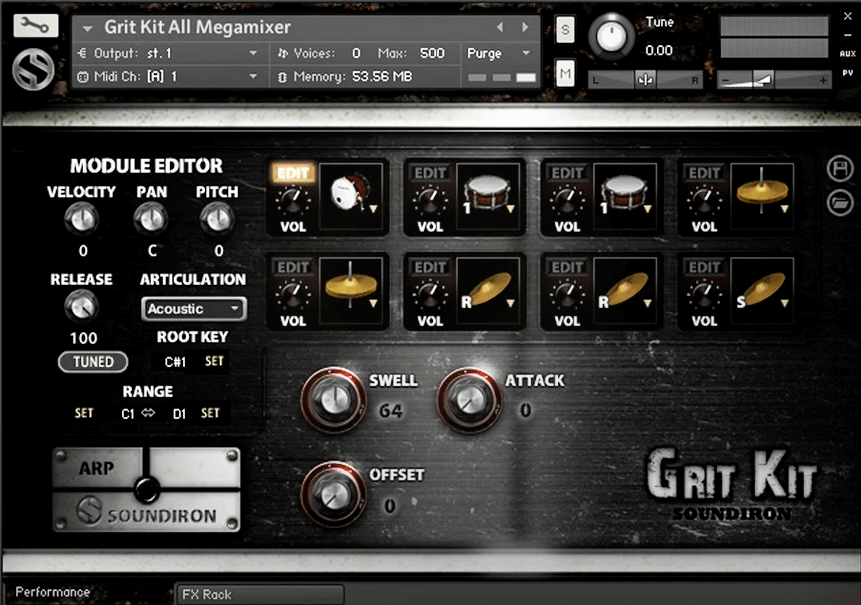Click the VELOCITY knob
The image size is (861, 605).
81,220
